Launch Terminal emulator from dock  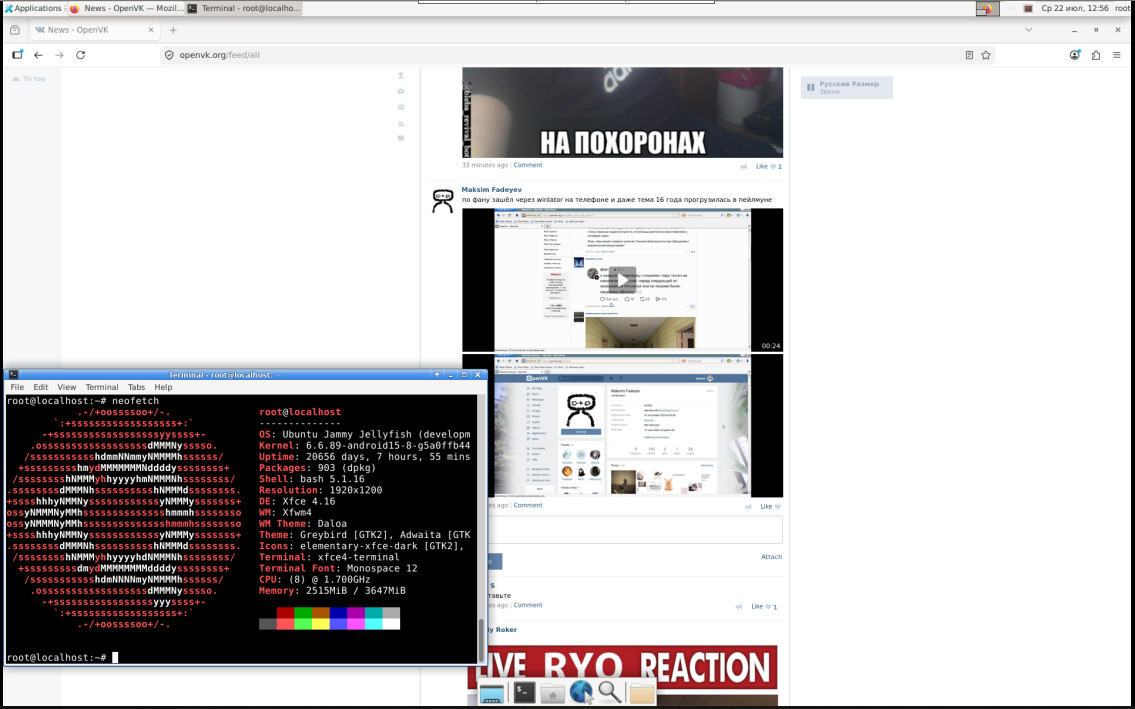(523, 692)
